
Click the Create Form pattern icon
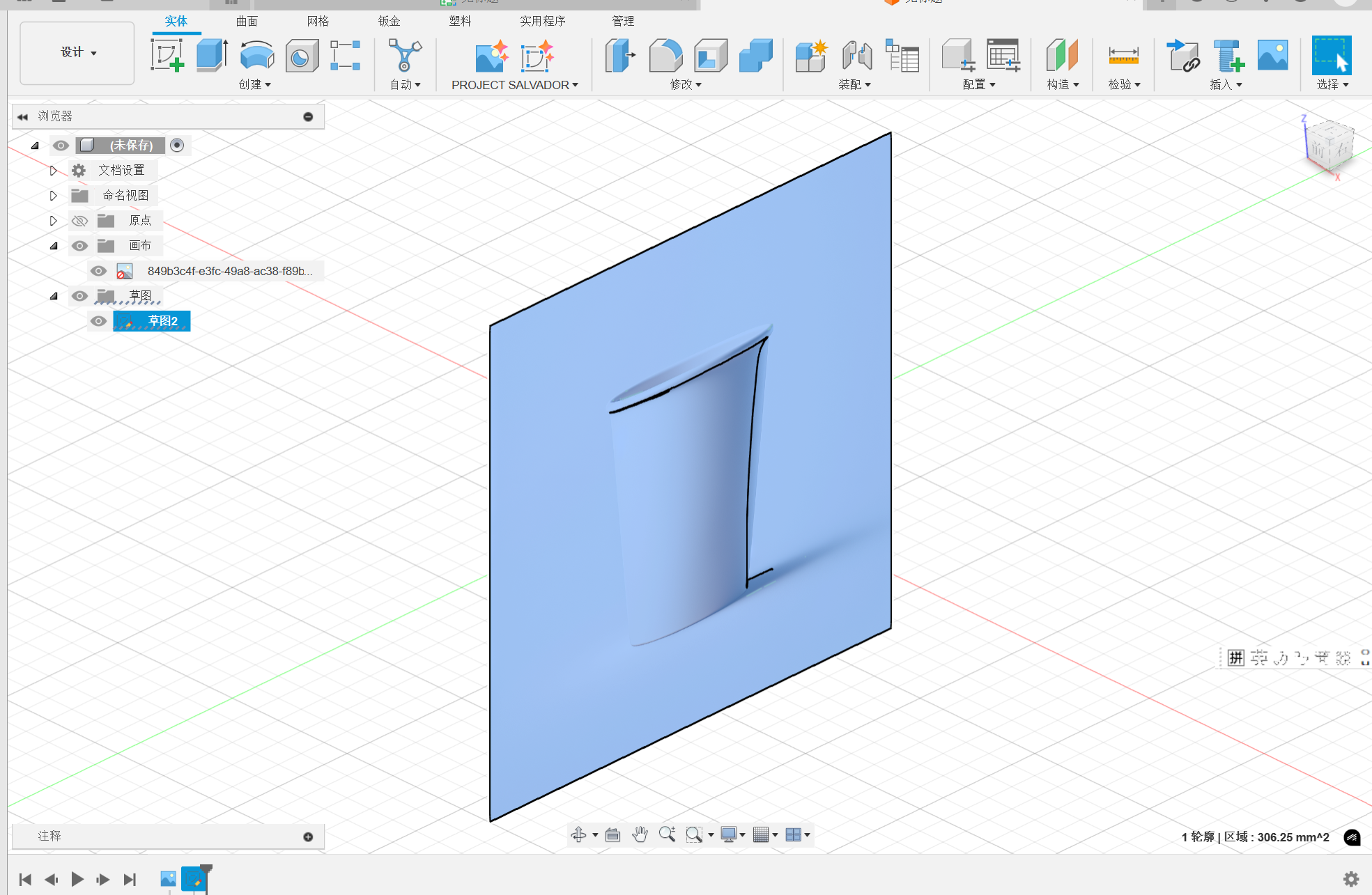(346, 55)
